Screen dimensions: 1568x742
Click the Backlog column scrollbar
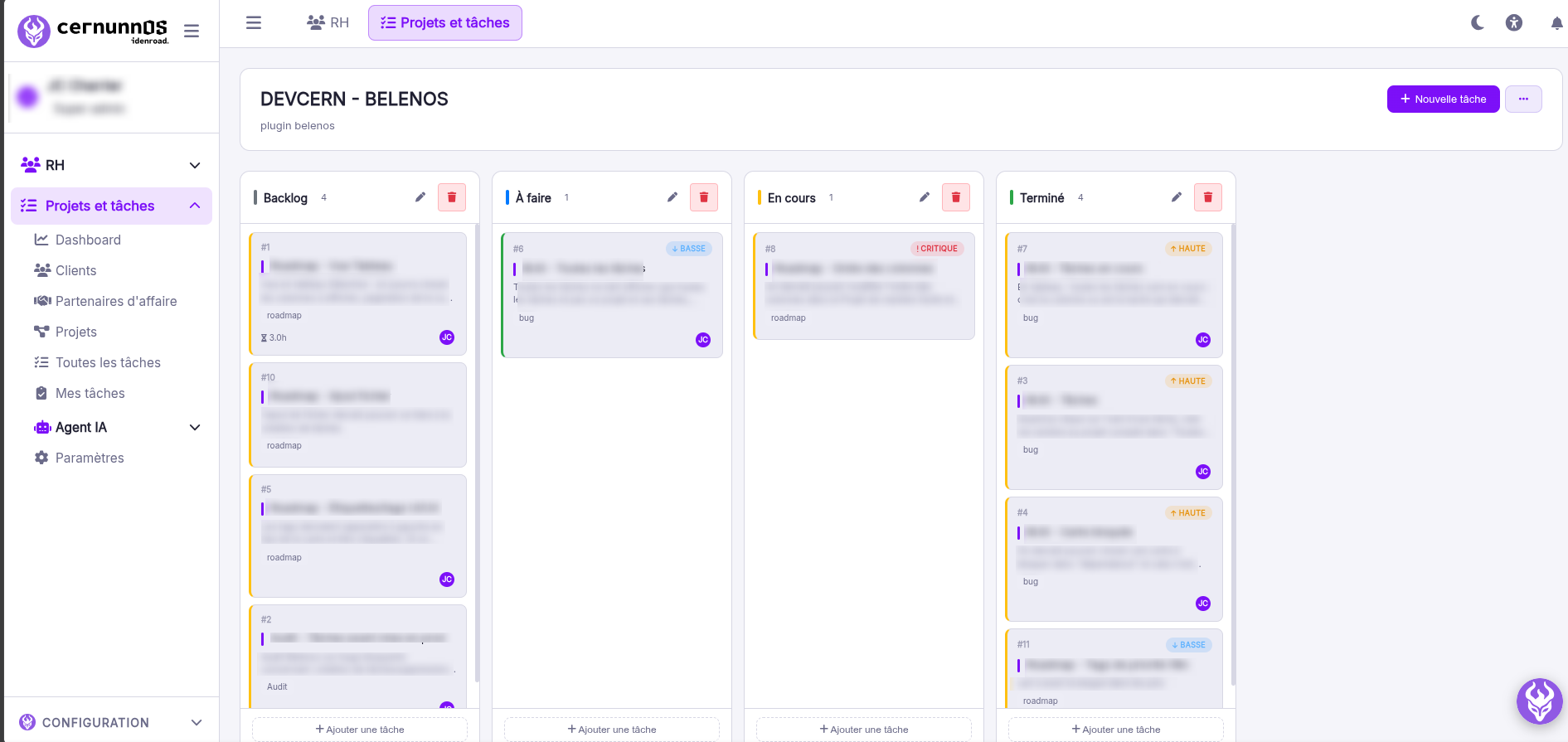(x=477, y=453)
